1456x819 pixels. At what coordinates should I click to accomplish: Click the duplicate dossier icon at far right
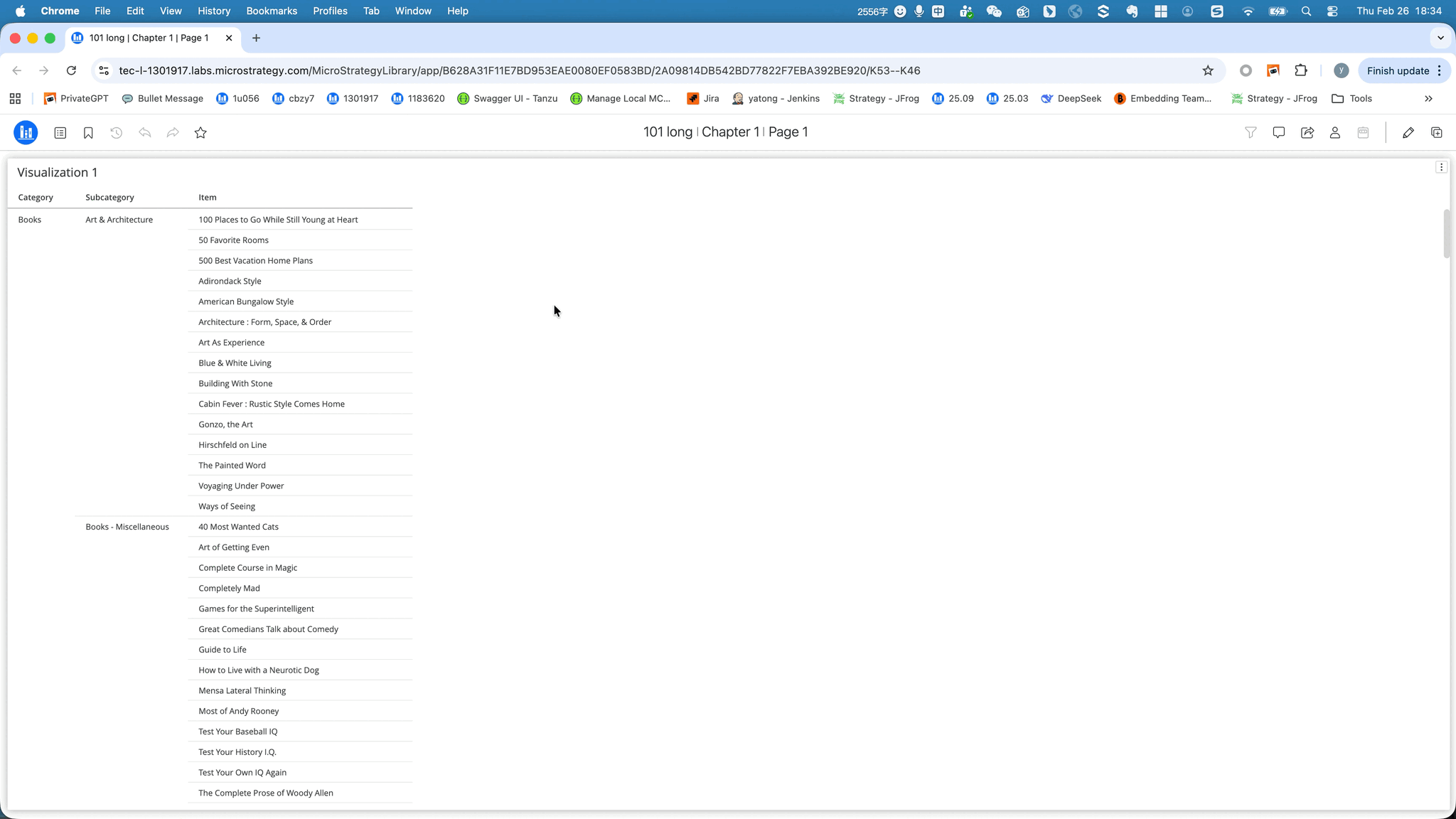[x=1436, y=132]
